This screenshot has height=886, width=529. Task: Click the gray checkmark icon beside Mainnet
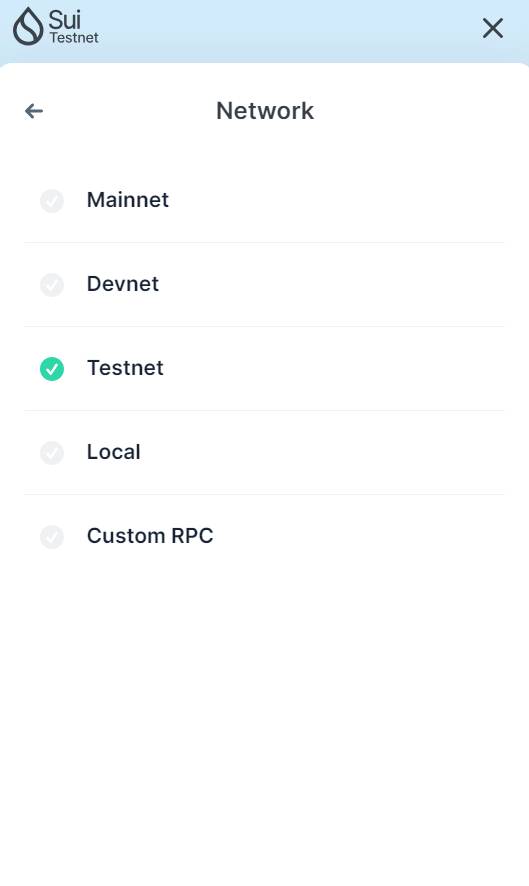pos(52,201)
